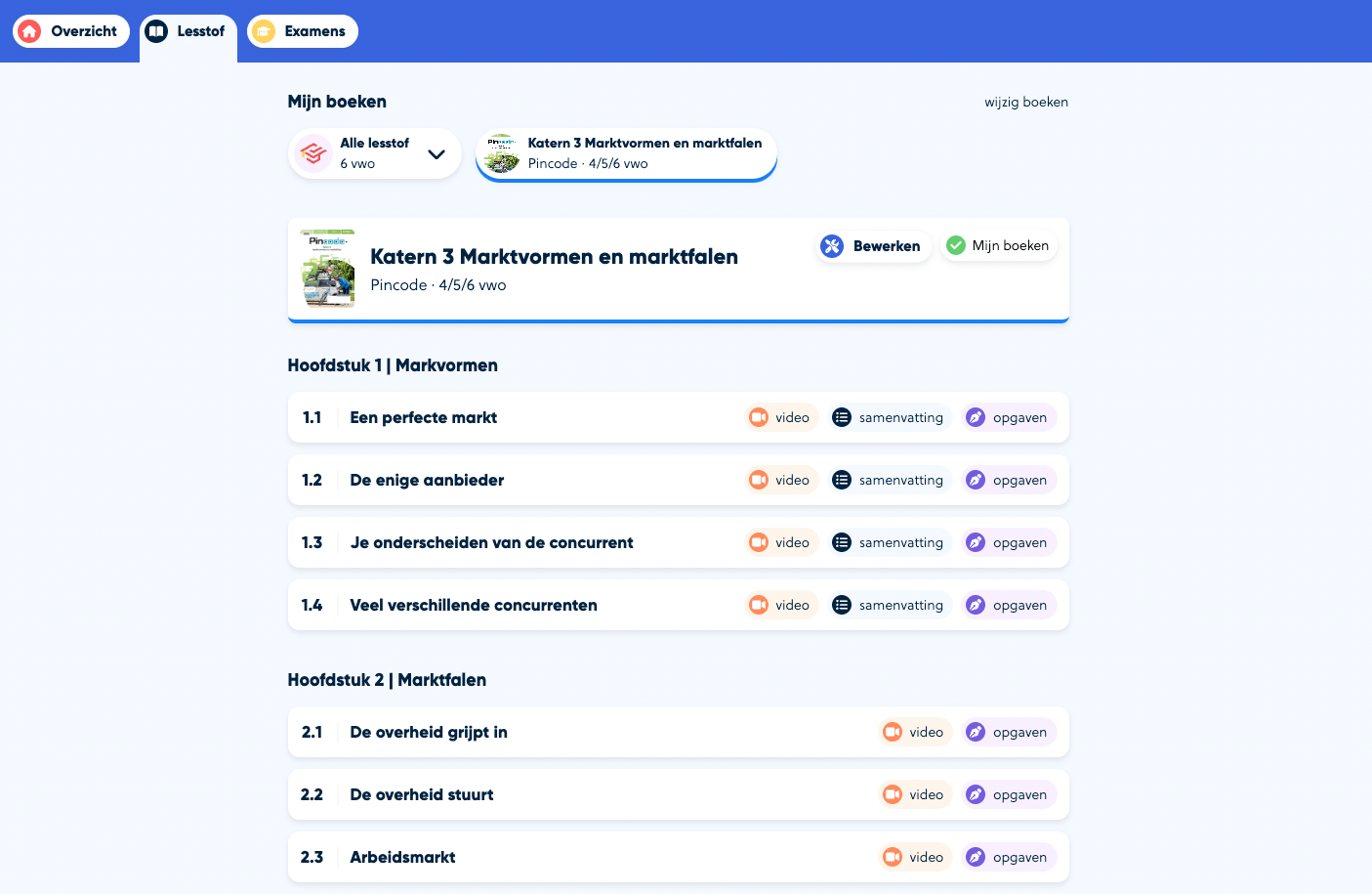The width and height of the screenshot is (1372, 894).
Task: Open samenvatting for 1.2 De enige aanbieder
Action: (889, 480)
